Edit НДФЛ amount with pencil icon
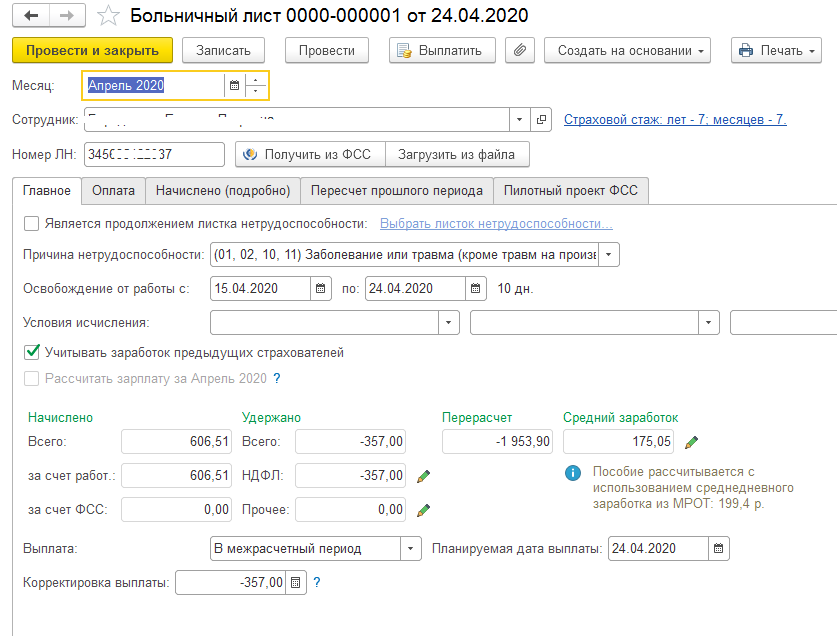 (423, 476)
